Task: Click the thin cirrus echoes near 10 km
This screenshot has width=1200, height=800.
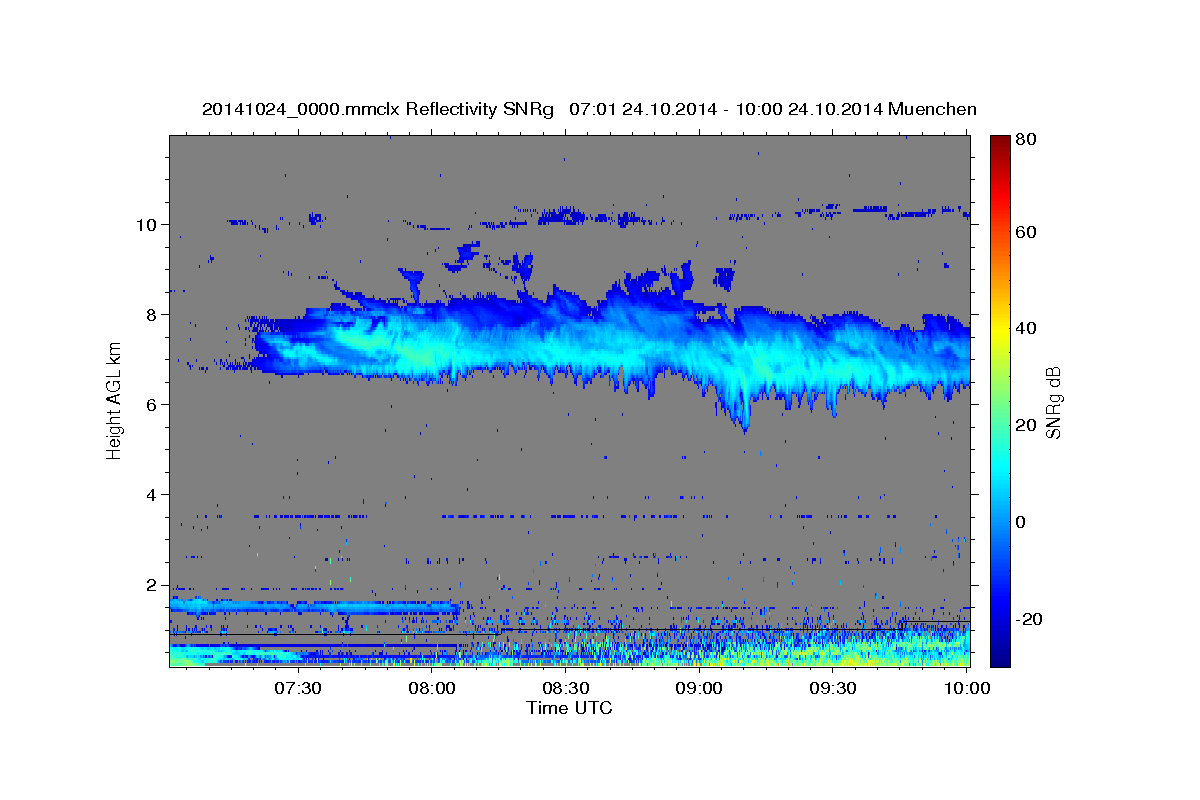Action: (x=600, y=216)
